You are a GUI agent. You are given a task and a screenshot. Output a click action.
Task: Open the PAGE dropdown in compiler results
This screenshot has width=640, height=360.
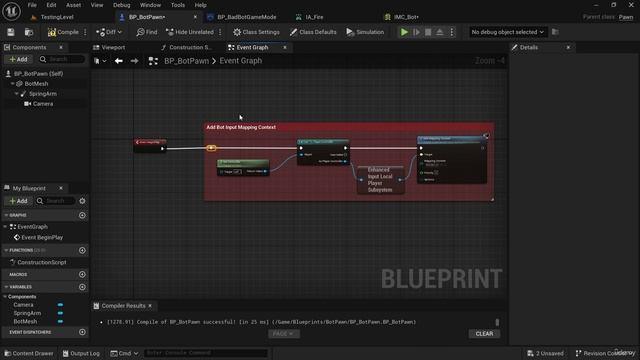click(284, 334)
